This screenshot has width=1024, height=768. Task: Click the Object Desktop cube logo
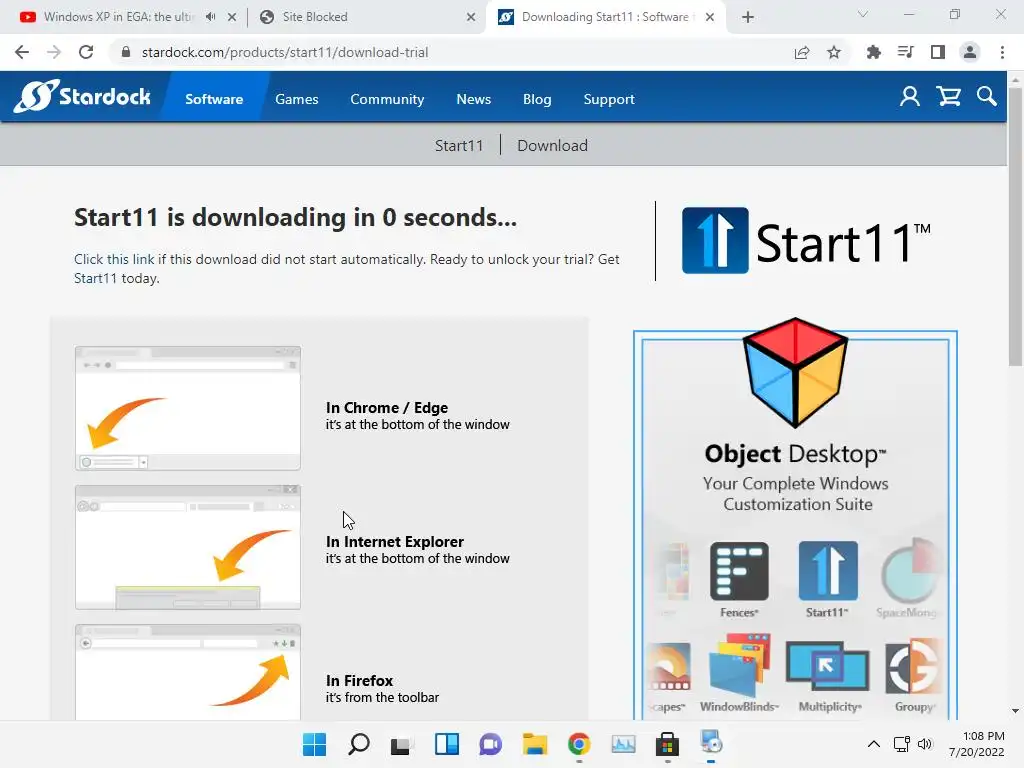coord(795,372)
